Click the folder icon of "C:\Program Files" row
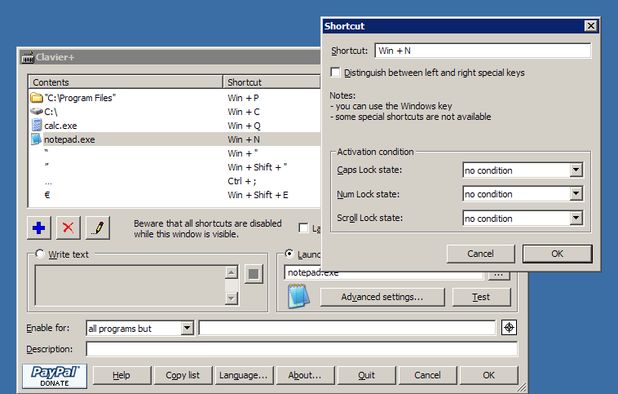 [x=37, y=97]
